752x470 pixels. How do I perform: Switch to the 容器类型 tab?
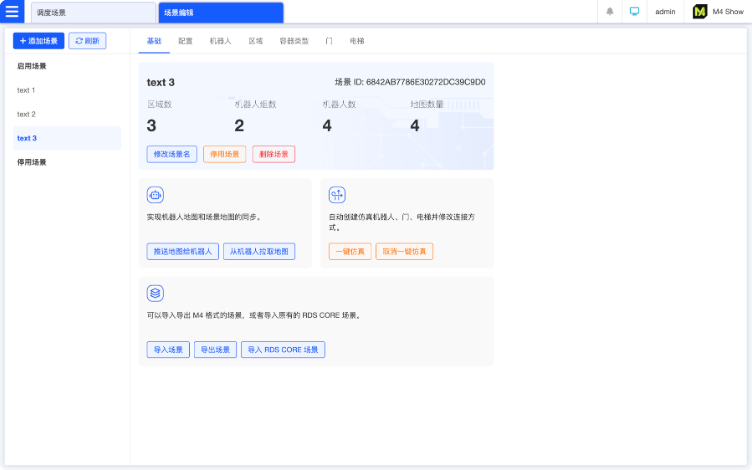click(294, 42)
